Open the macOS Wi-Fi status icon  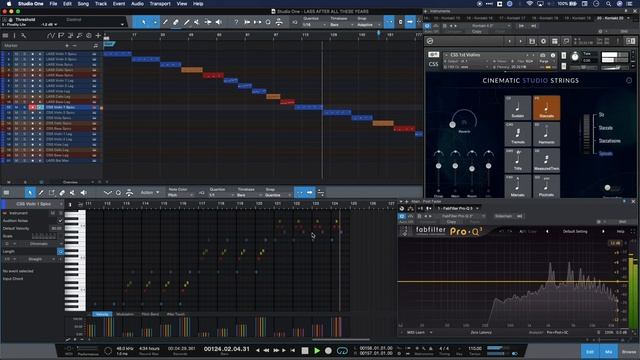pyautogui.click(x=529, y=4)
